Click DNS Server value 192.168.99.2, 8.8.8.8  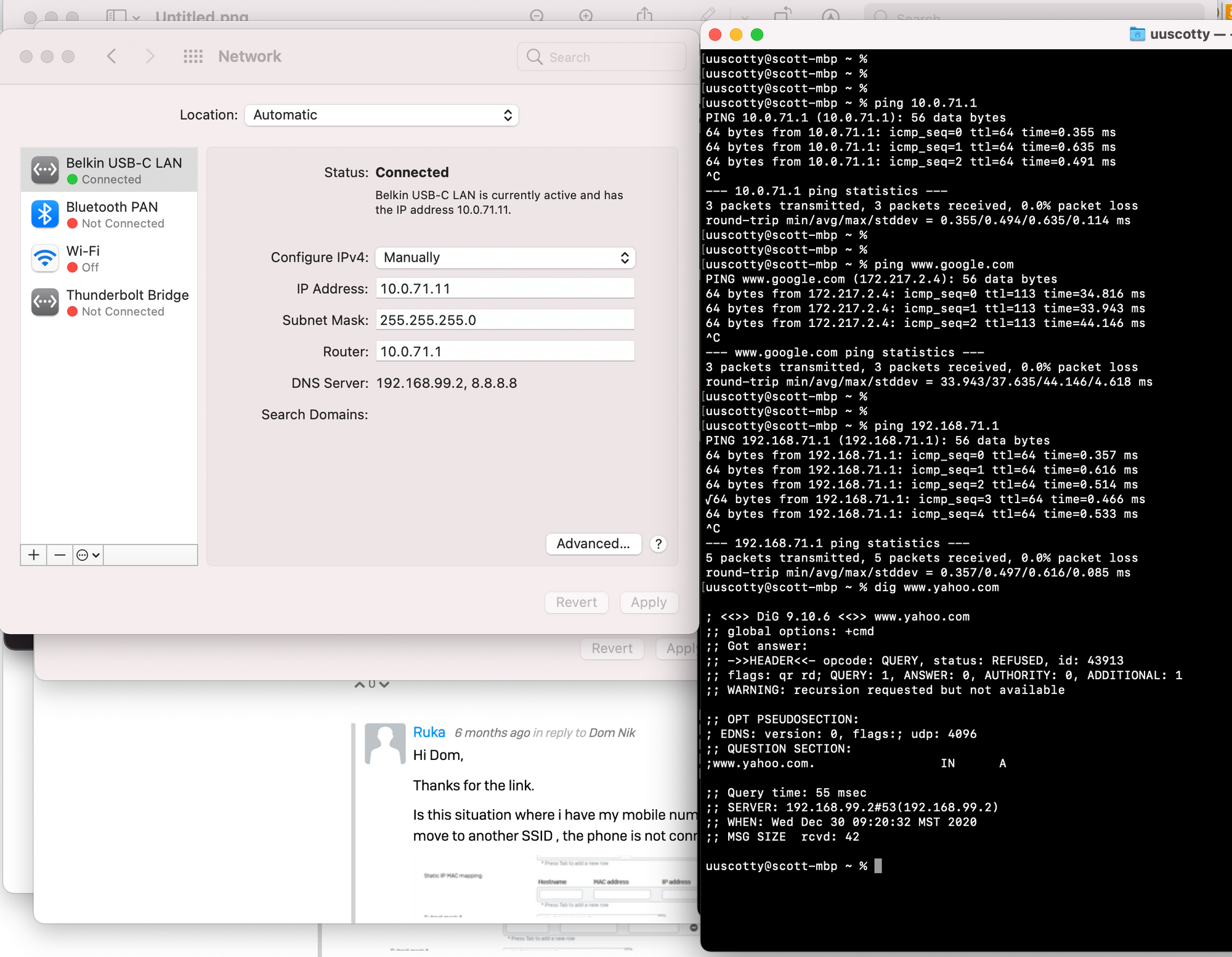pyautogui.click(x=447, y=383)
